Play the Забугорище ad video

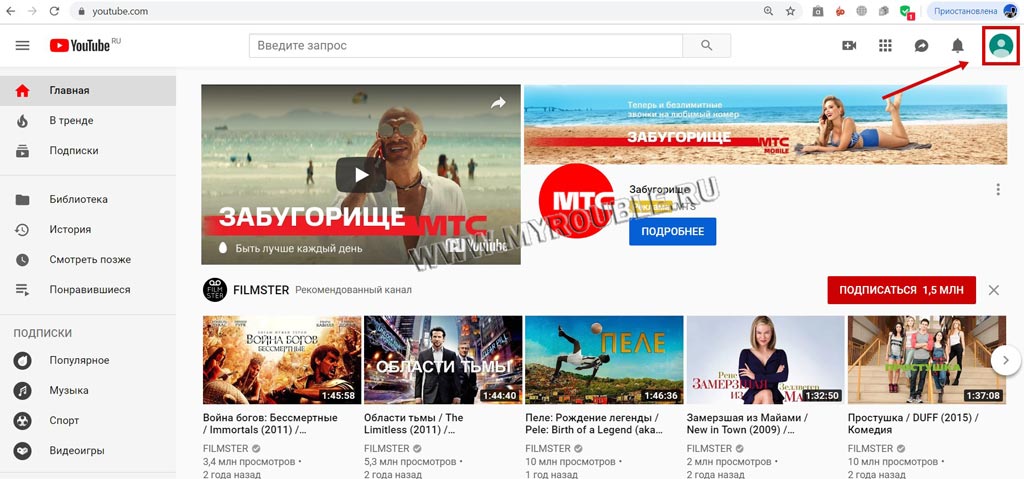pyautogui.click(x=360, y=174)
